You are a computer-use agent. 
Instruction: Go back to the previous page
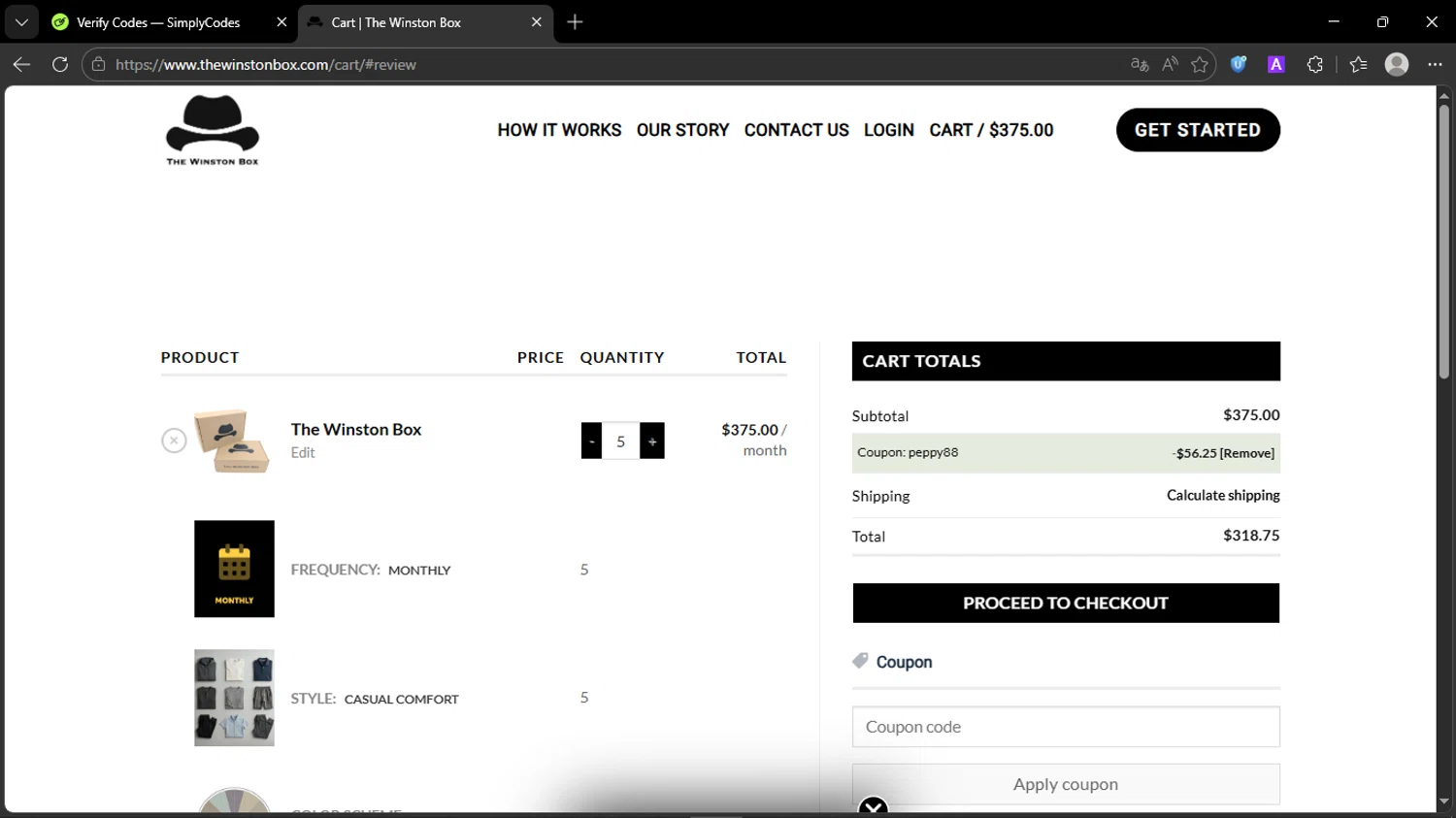coord(21,65)
